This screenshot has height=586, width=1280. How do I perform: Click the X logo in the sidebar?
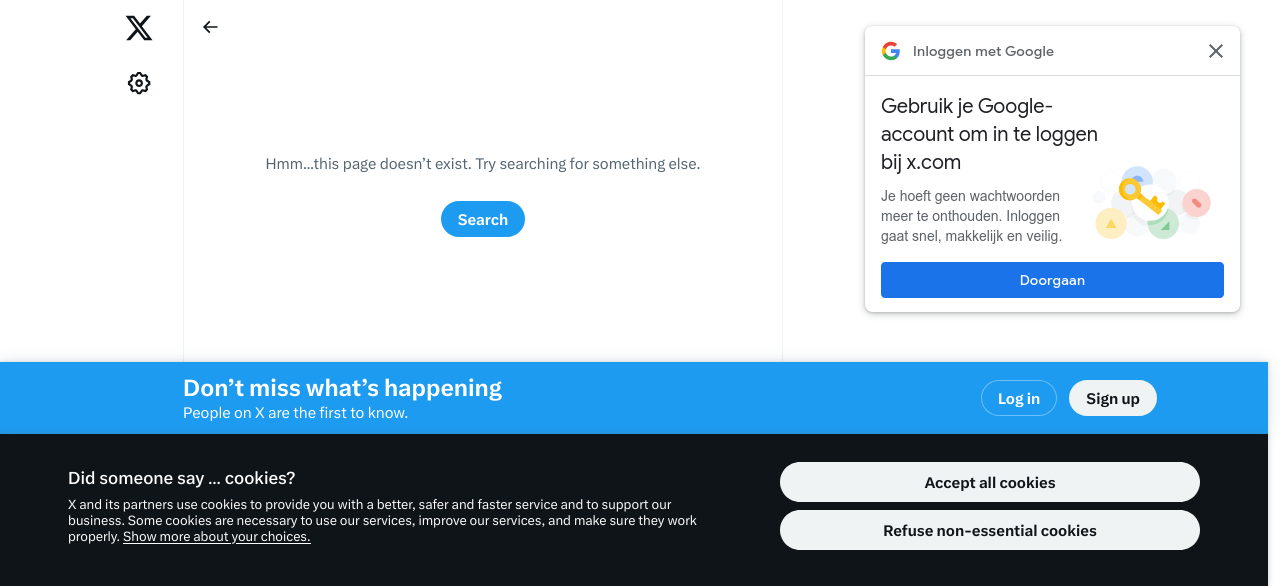139,28
